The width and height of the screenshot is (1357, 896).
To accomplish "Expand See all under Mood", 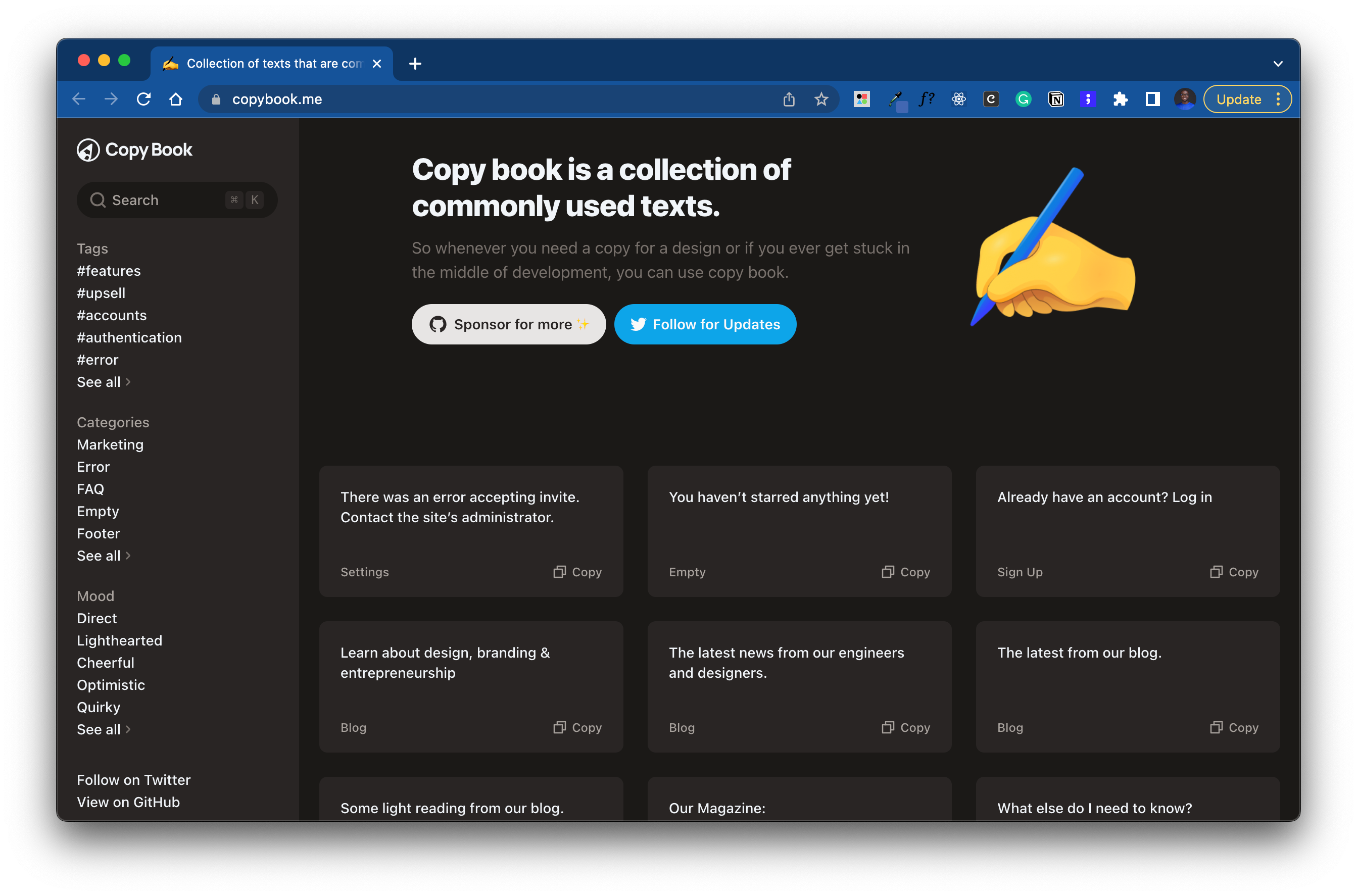I will pos(104,729).
